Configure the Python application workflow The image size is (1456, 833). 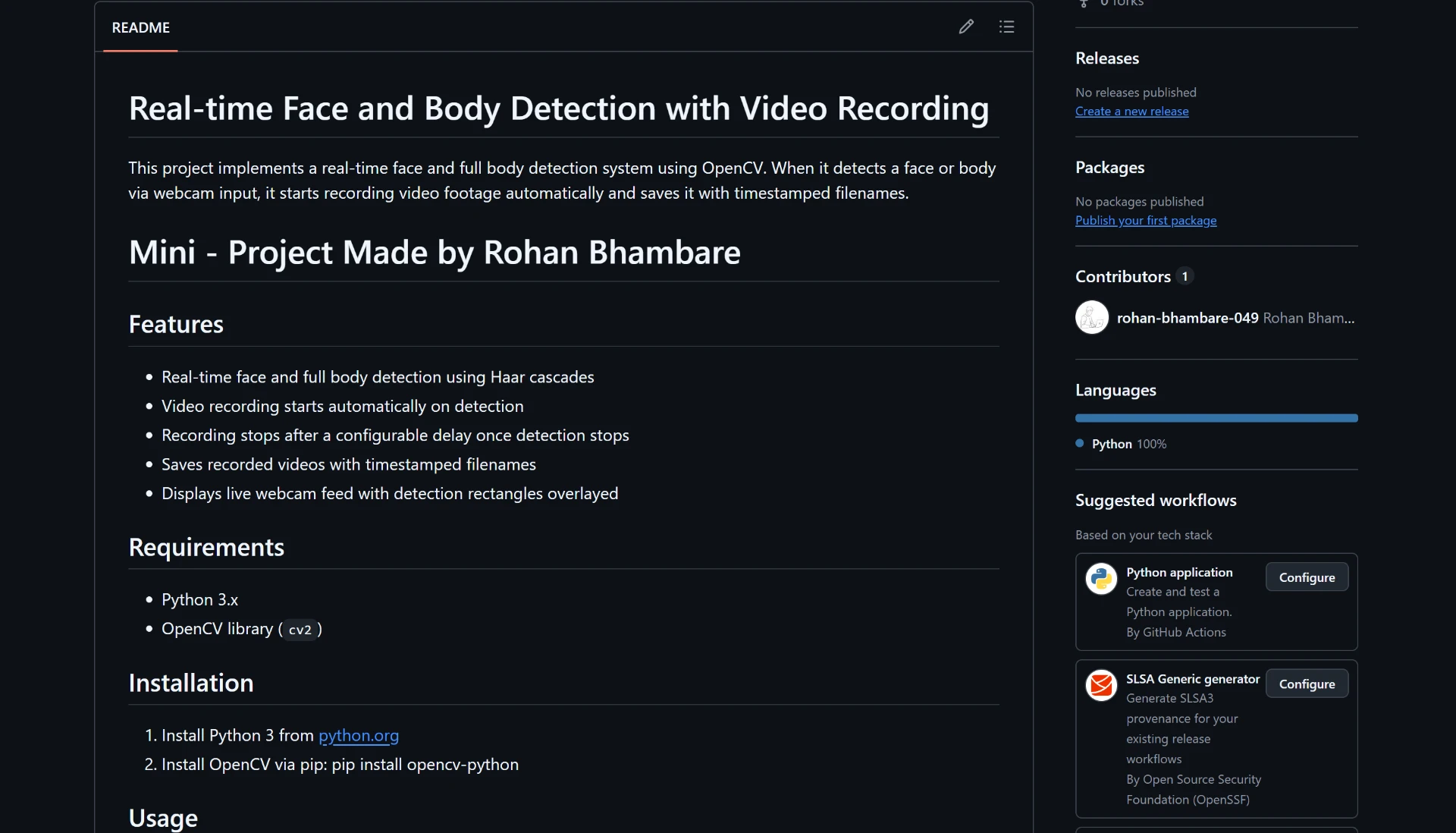tap(1307, 577)
